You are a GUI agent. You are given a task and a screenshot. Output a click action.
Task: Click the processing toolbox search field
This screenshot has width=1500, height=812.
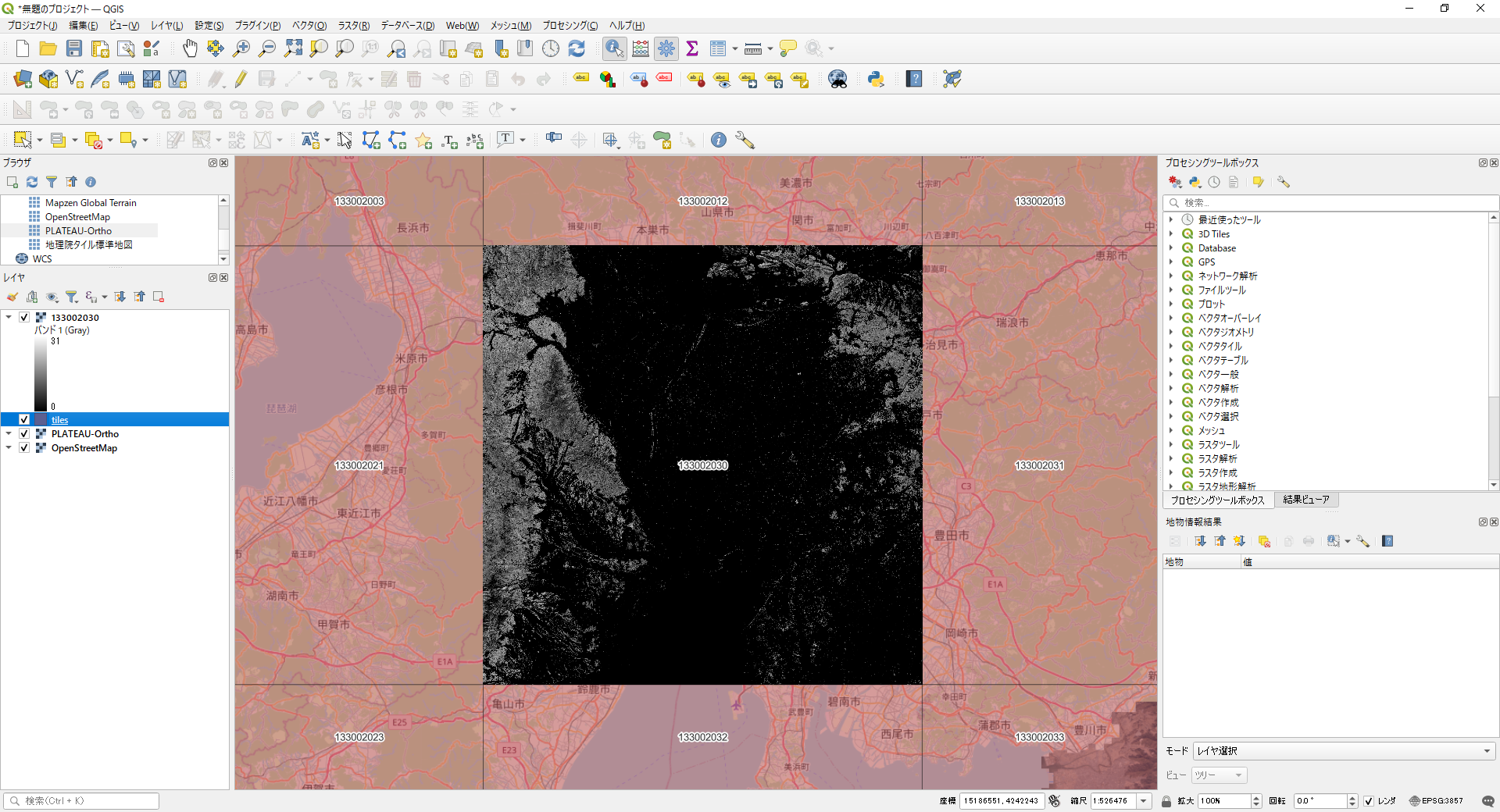pos(1330,203)
